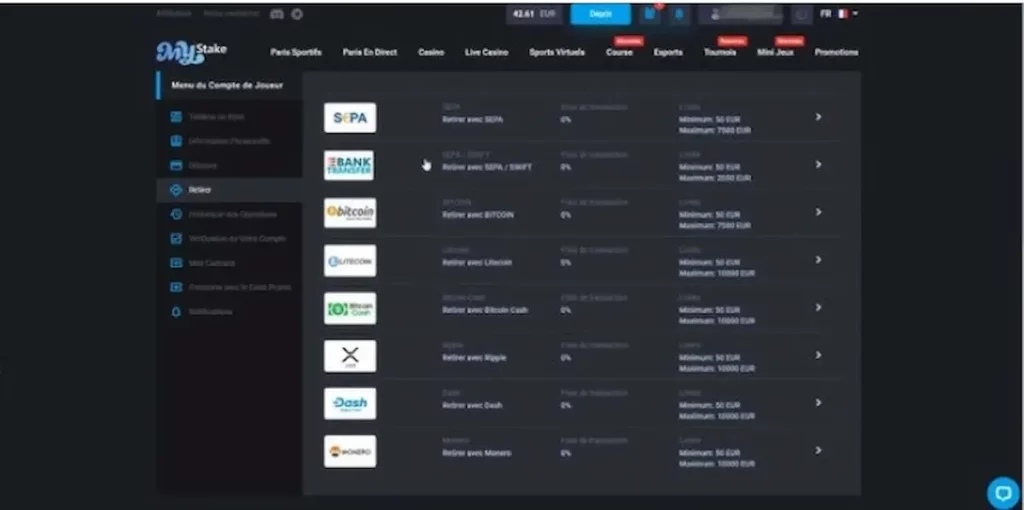
Task: Click 'Retirer avec BITCOIN' text
Action: 478,215
